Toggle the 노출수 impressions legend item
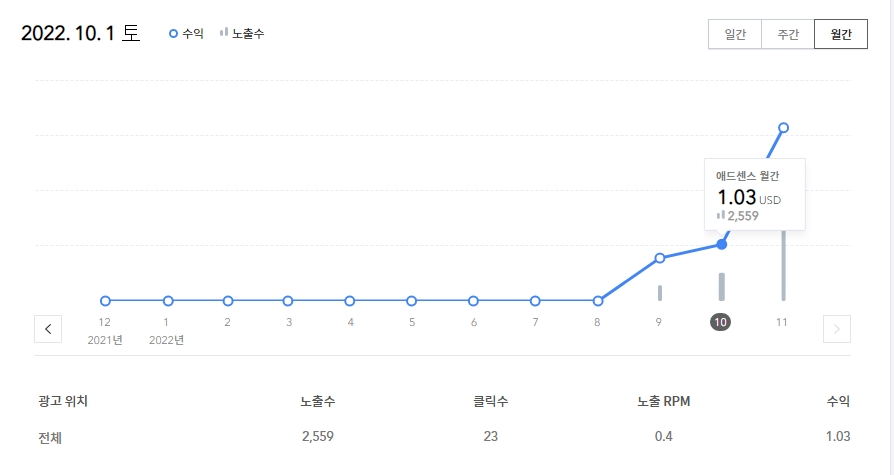Viewport: 894px width, 475px height. tap(242, 34)
